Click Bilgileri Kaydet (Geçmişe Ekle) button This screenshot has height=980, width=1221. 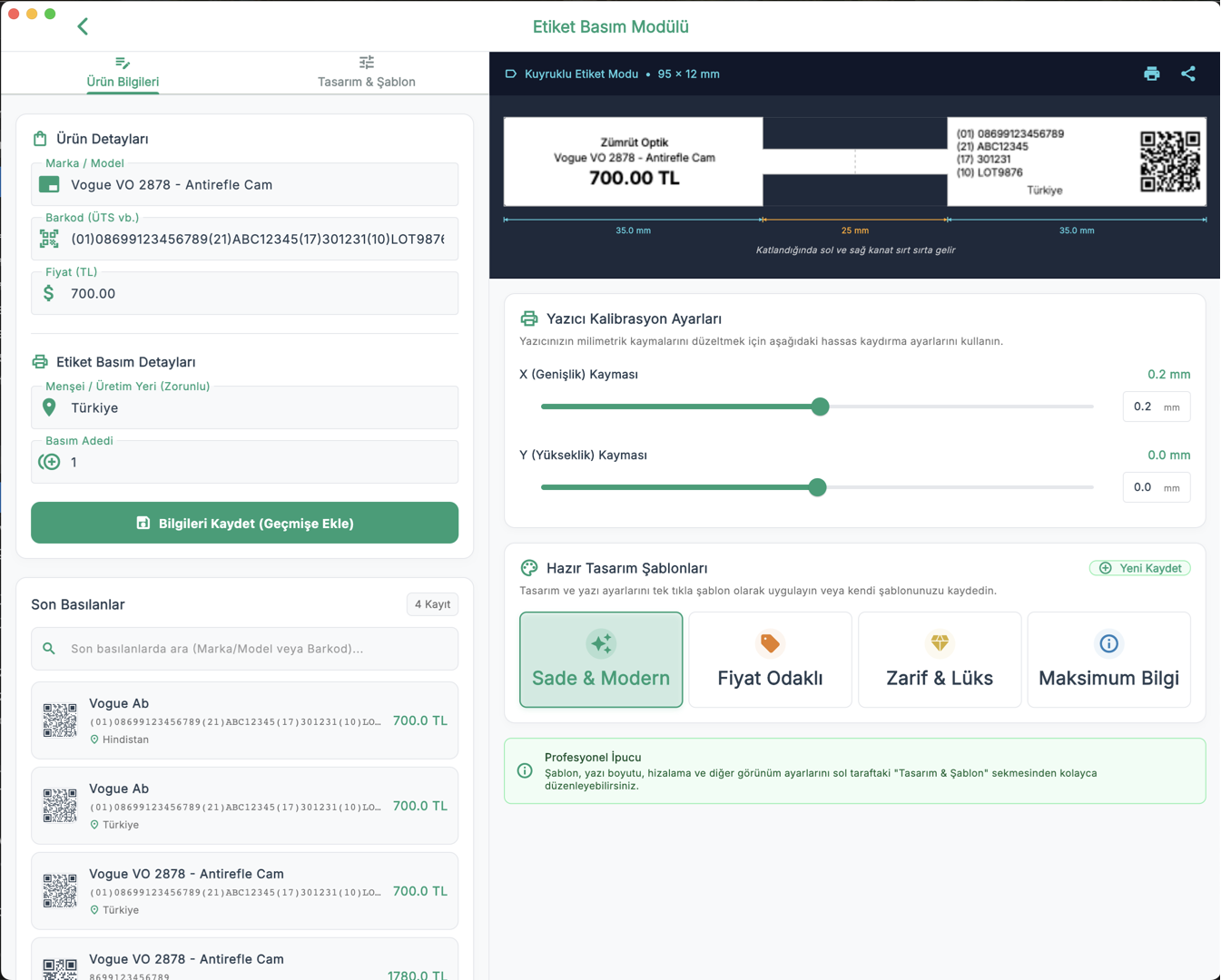click(x=244, y=523)
